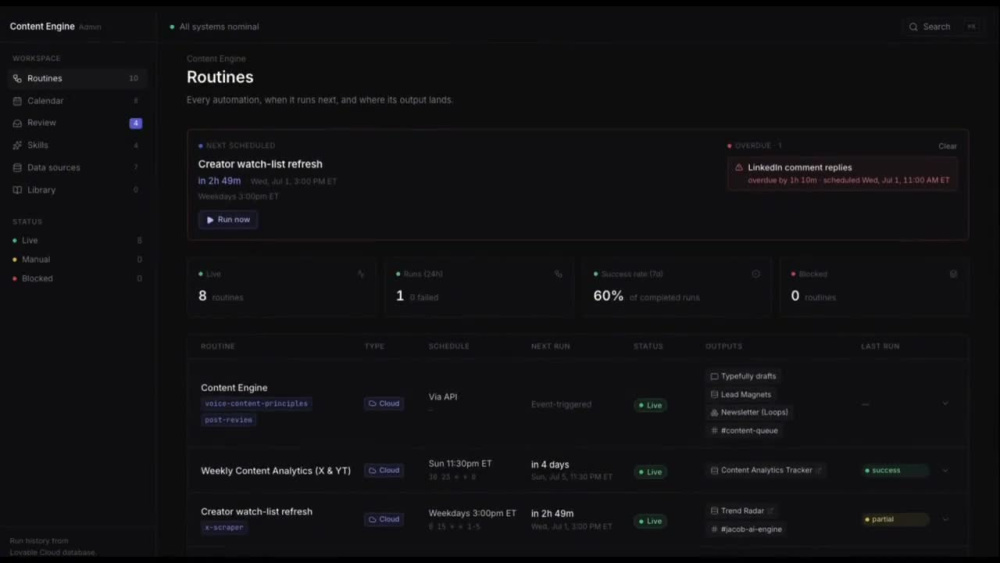Open the #content-queue output
Screen dimensions: 1000x563
[x=744, y=431]
